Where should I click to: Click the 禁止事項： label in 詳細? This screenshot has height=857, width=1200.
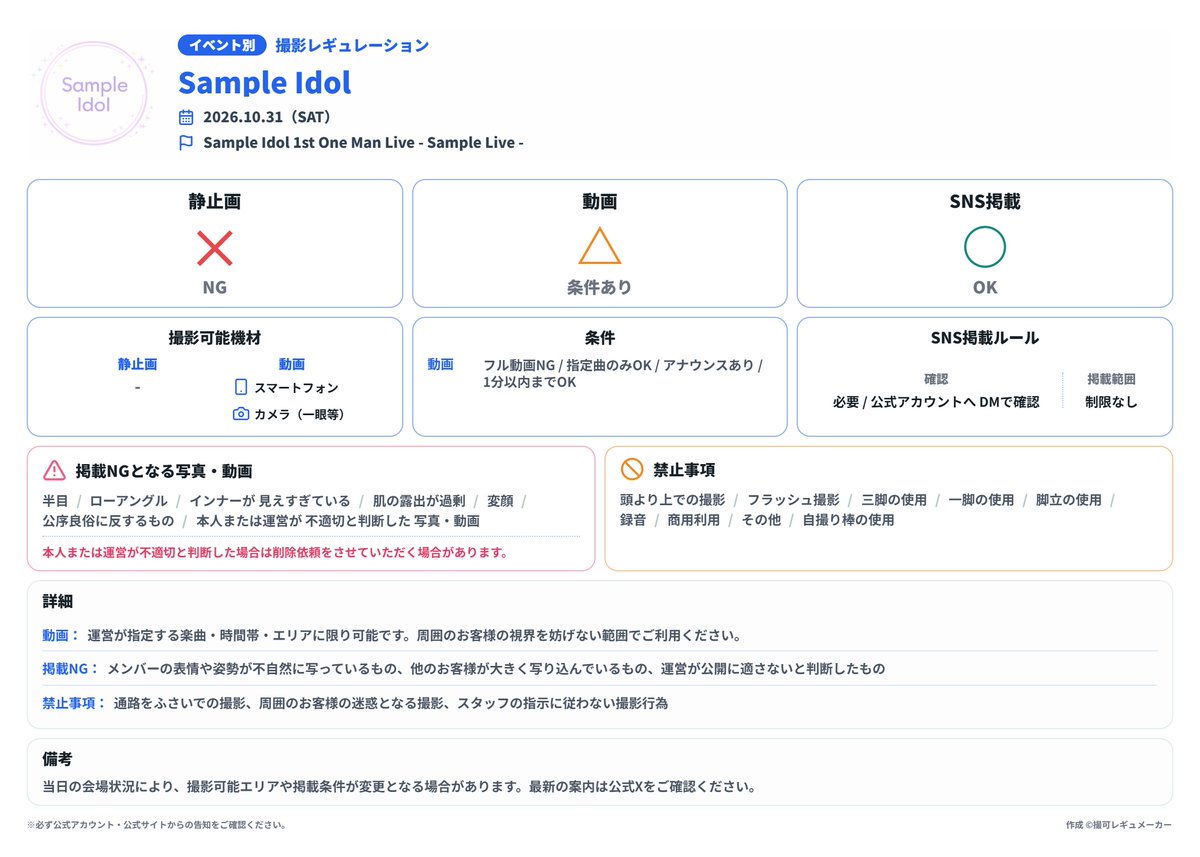click(74, 702)
